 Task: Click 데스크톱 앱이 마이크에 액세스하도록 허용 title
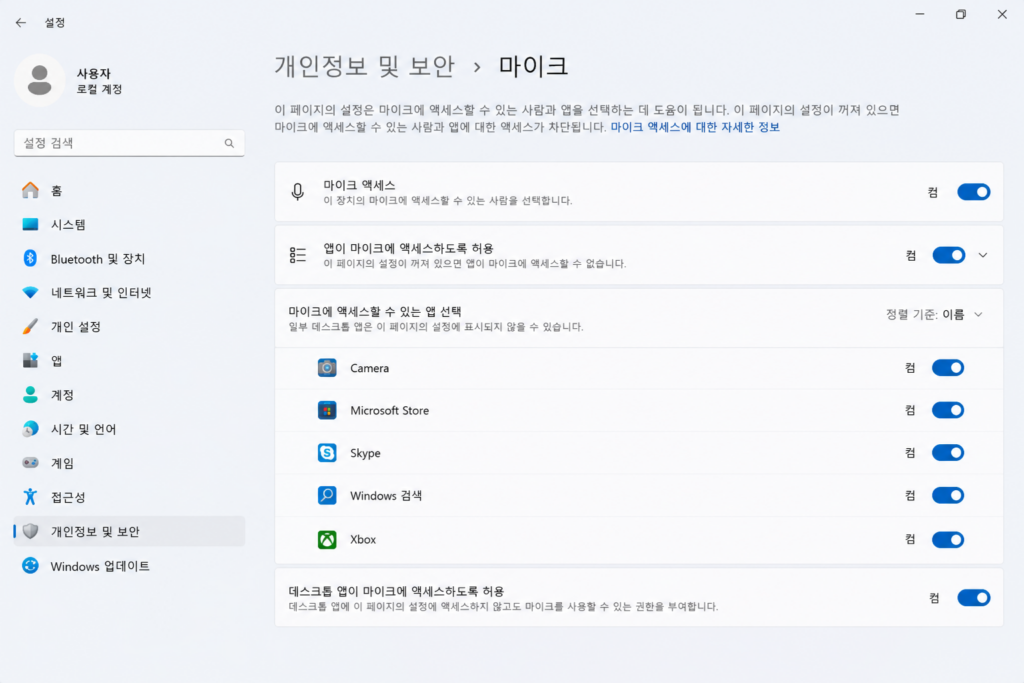396,591
